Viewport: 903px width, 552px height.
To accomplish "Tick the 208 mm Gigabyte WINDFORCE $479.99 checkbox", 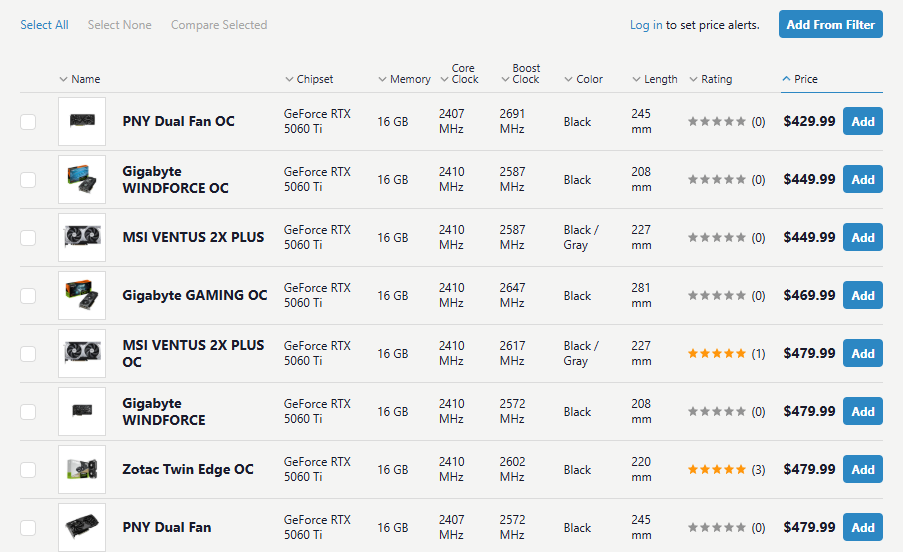I will (28, 412).
